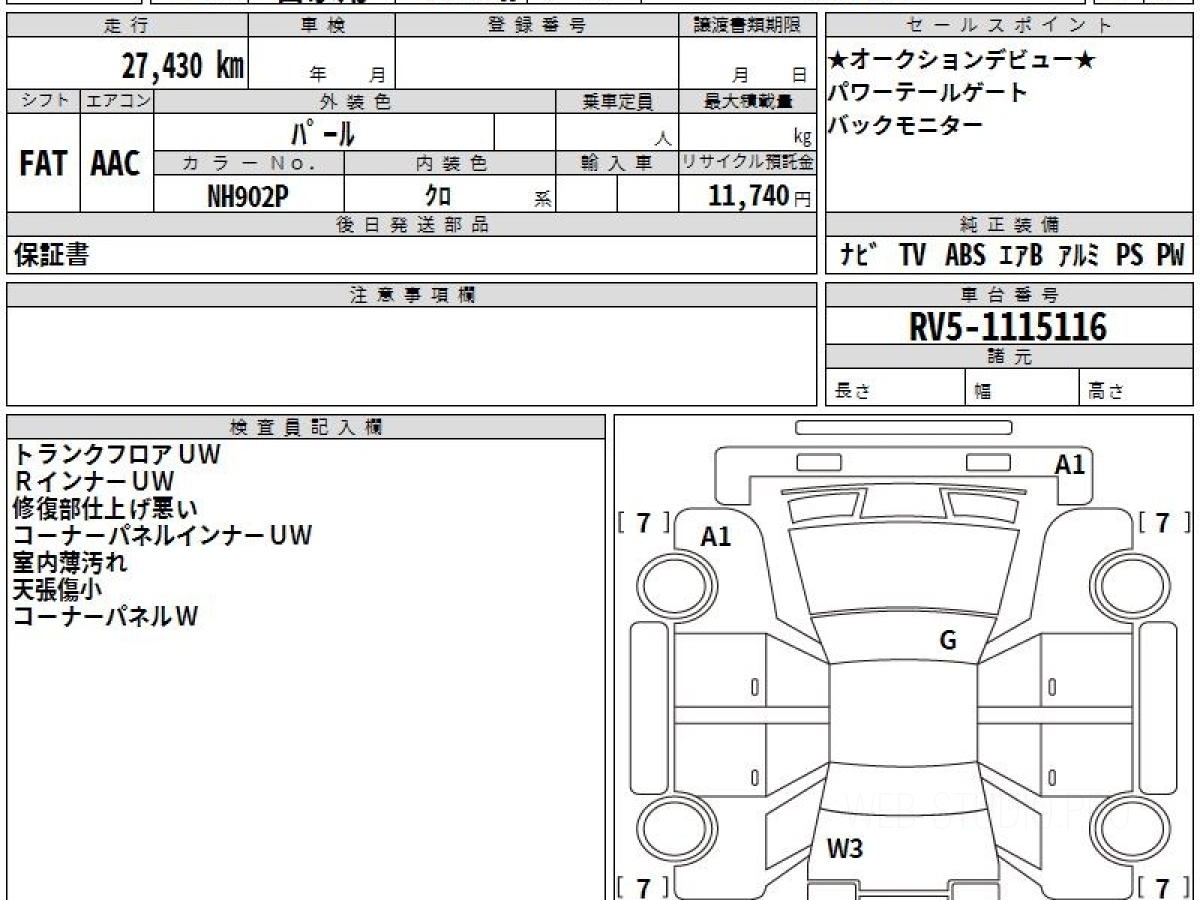The height and width of the screenshot is (900, 1200).
Task: Click the 純正装備 header
Action: 1009,225
